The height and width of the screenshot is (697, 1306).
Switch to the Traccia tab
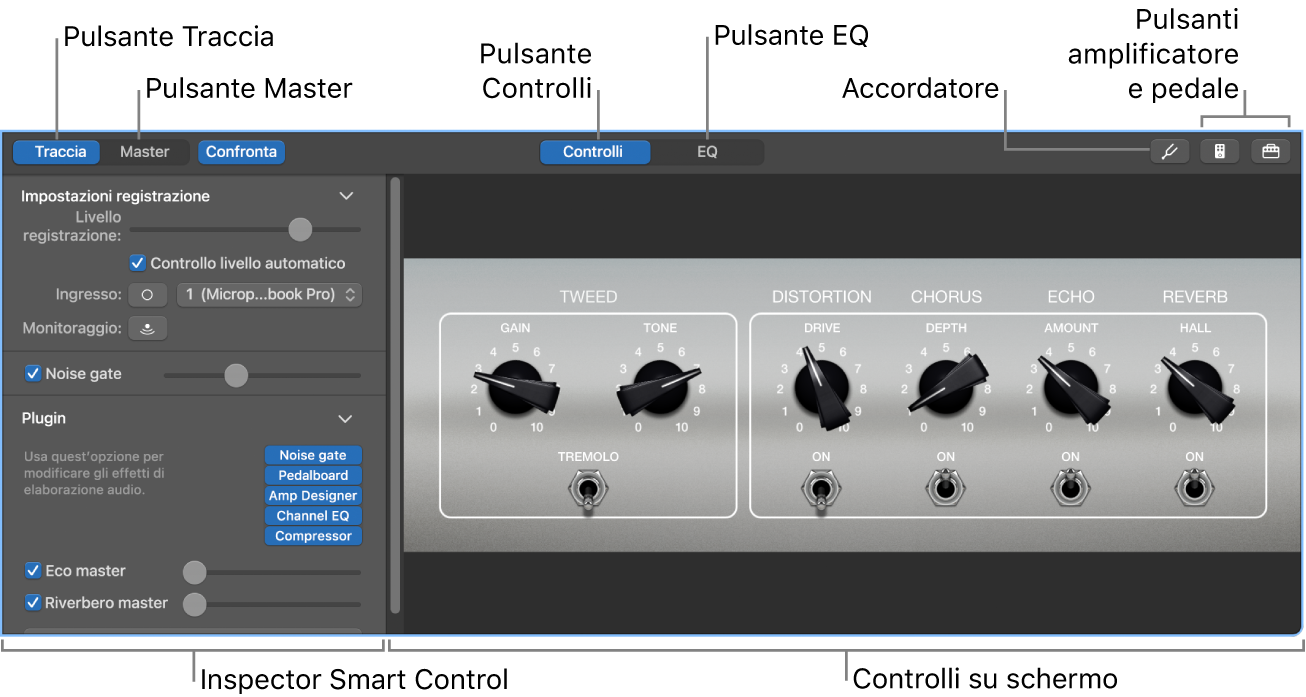pos(57,152)
